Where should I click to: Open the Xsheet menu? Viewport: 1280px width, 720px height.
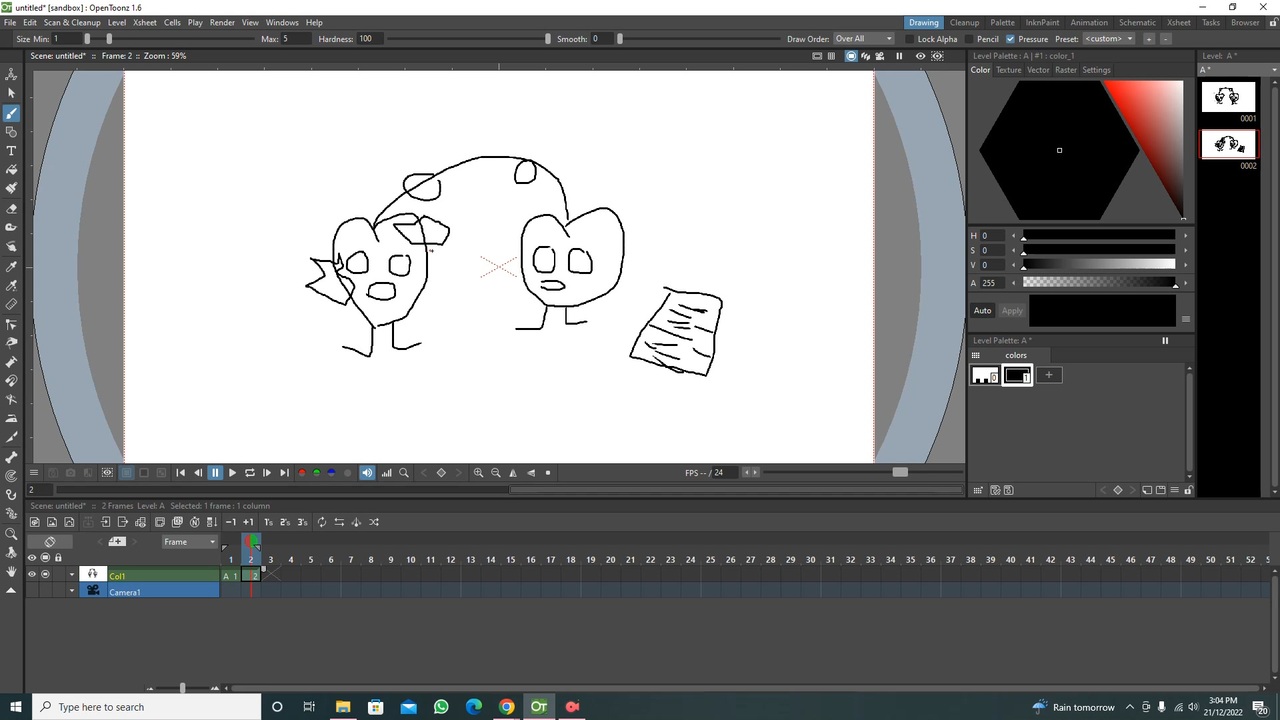pos(145,22)
